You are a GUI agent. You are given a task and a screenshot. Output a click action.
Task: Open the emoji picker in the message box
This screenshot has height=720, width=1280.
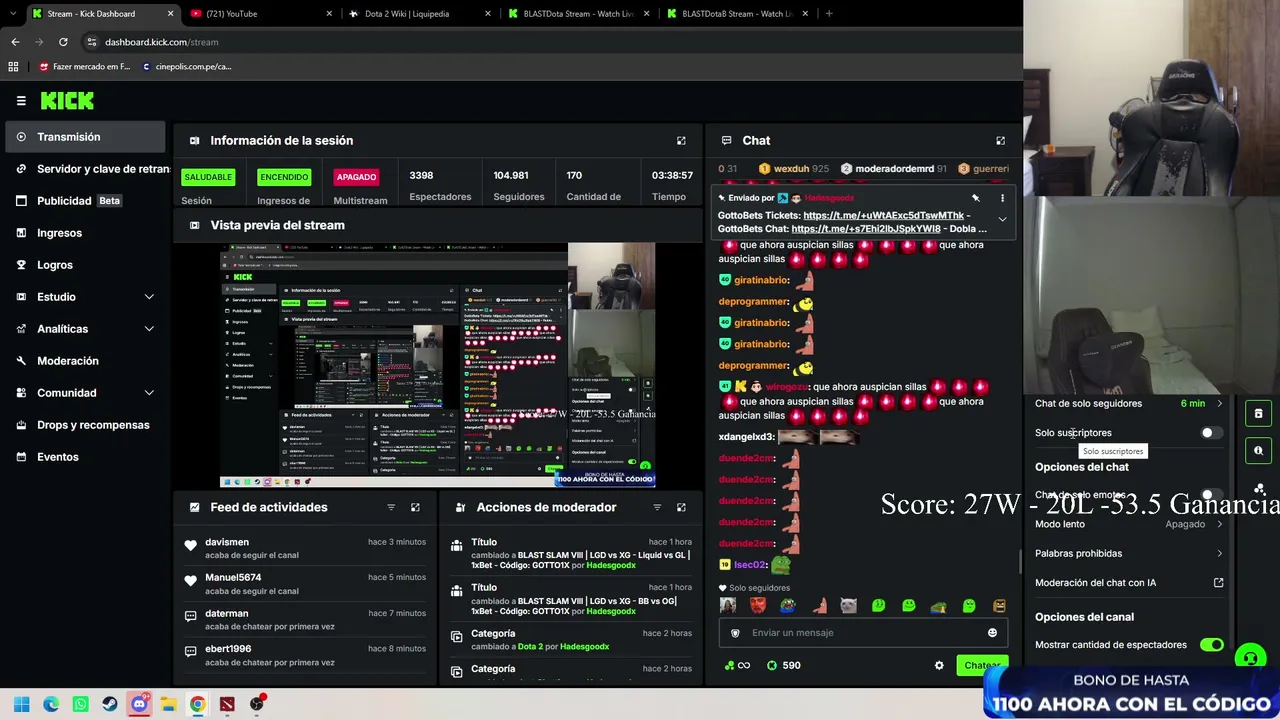click(x=992, y=633)
